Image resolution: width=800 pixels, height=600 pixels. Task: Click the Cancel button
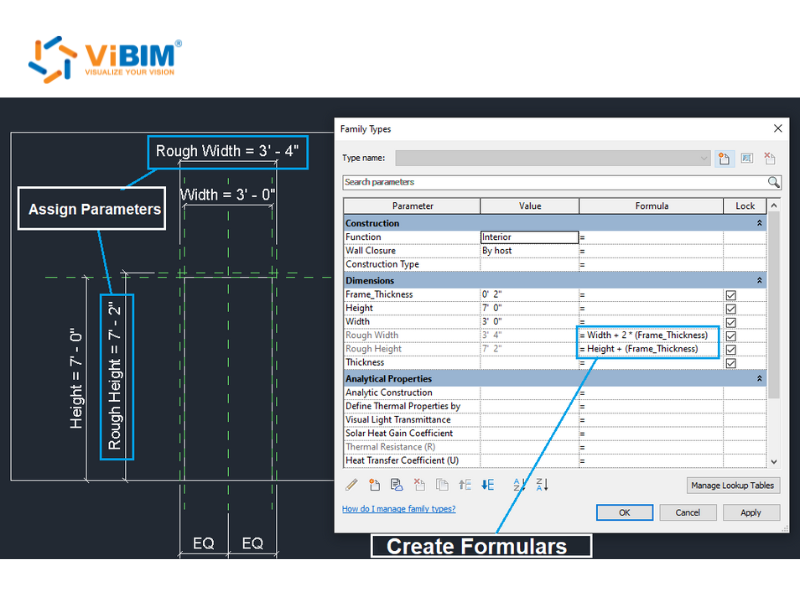coord(688,513)
